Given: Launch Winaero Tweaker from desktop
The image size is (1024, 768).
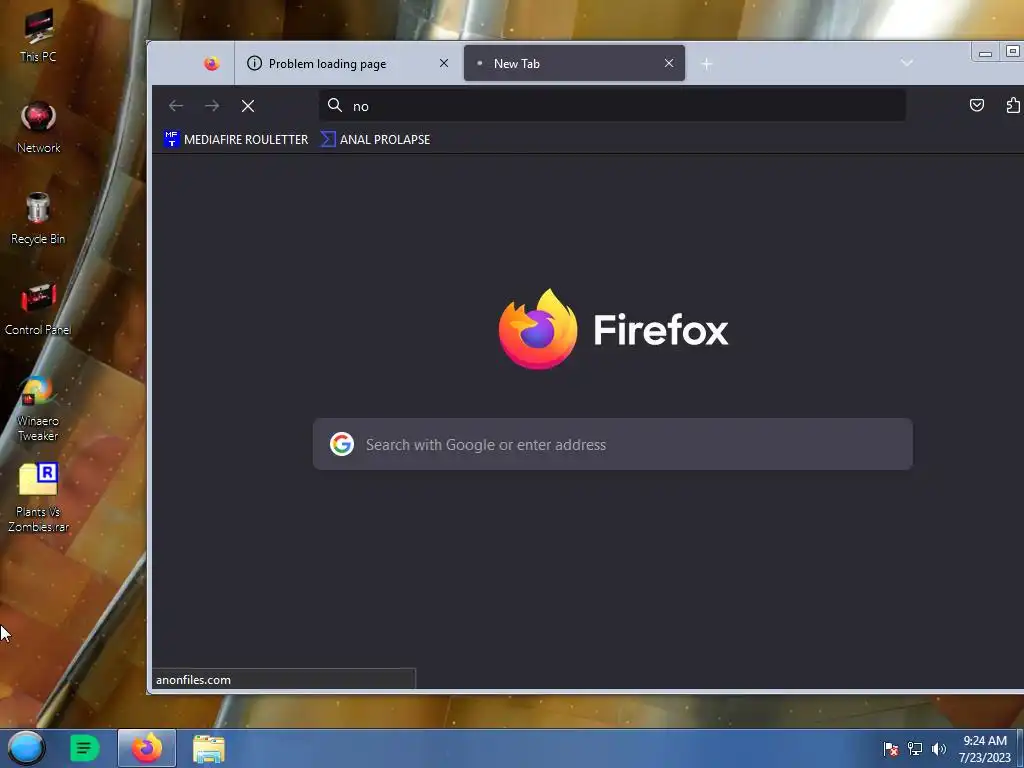Looking at the screenshot, I should [38, 409].
